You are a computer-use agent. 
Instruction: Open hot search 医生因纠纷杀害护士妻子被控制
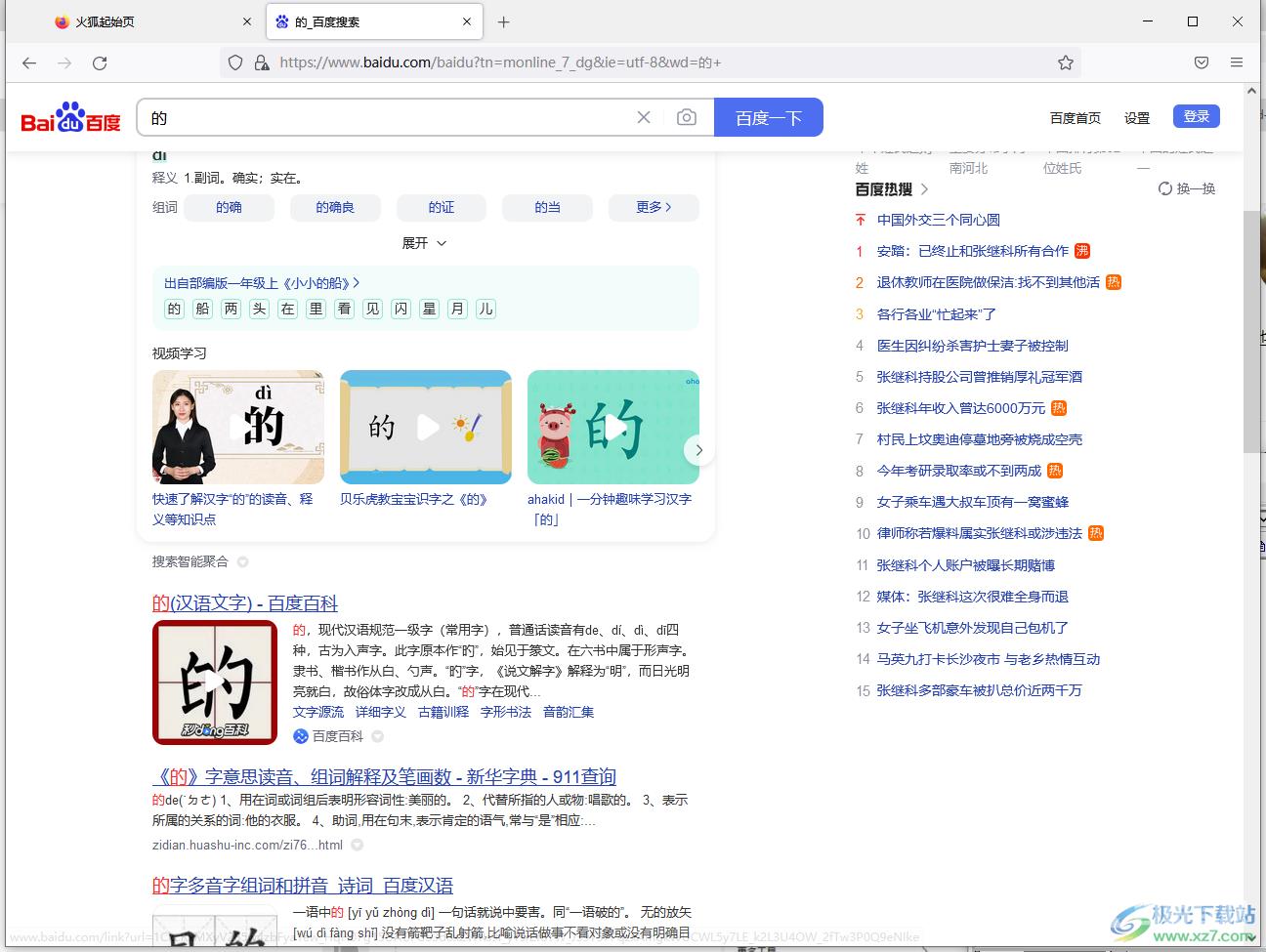pyautogui.click(x=973, y=346)
